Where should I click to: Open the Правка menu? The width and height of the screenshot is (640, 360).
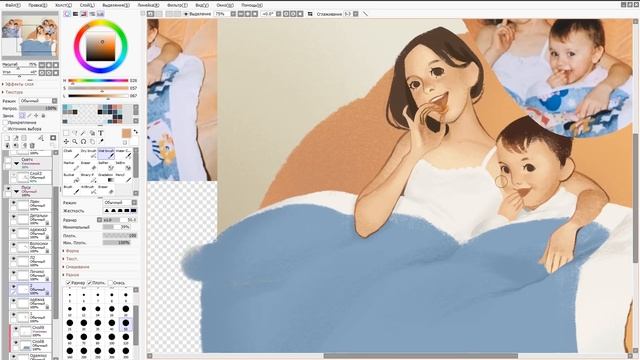point(38,5)
